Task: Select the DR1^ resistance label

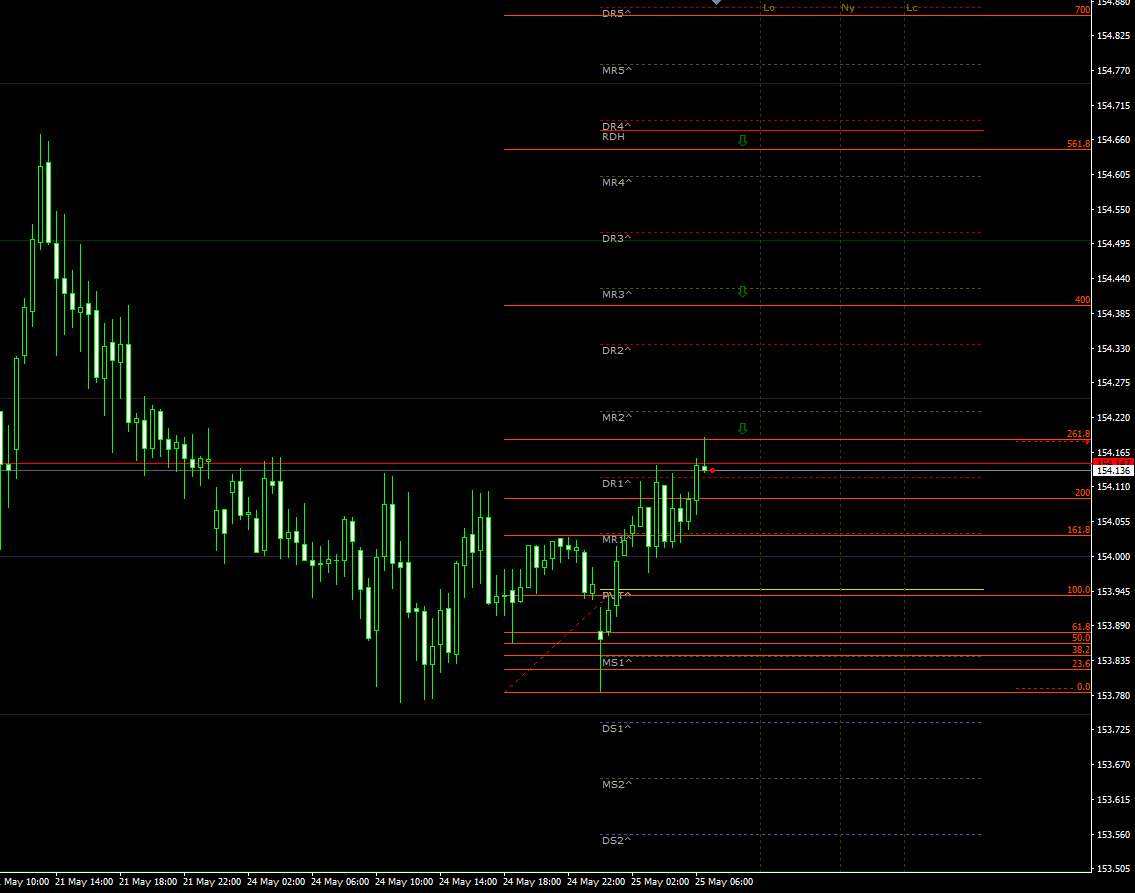Action: coord(617,483)
